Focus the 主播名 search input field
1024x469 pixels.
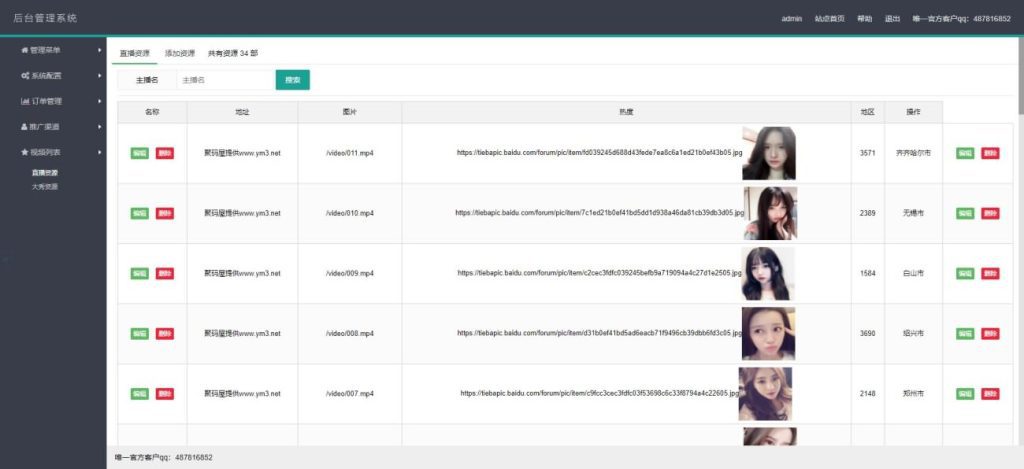[225, 80]
